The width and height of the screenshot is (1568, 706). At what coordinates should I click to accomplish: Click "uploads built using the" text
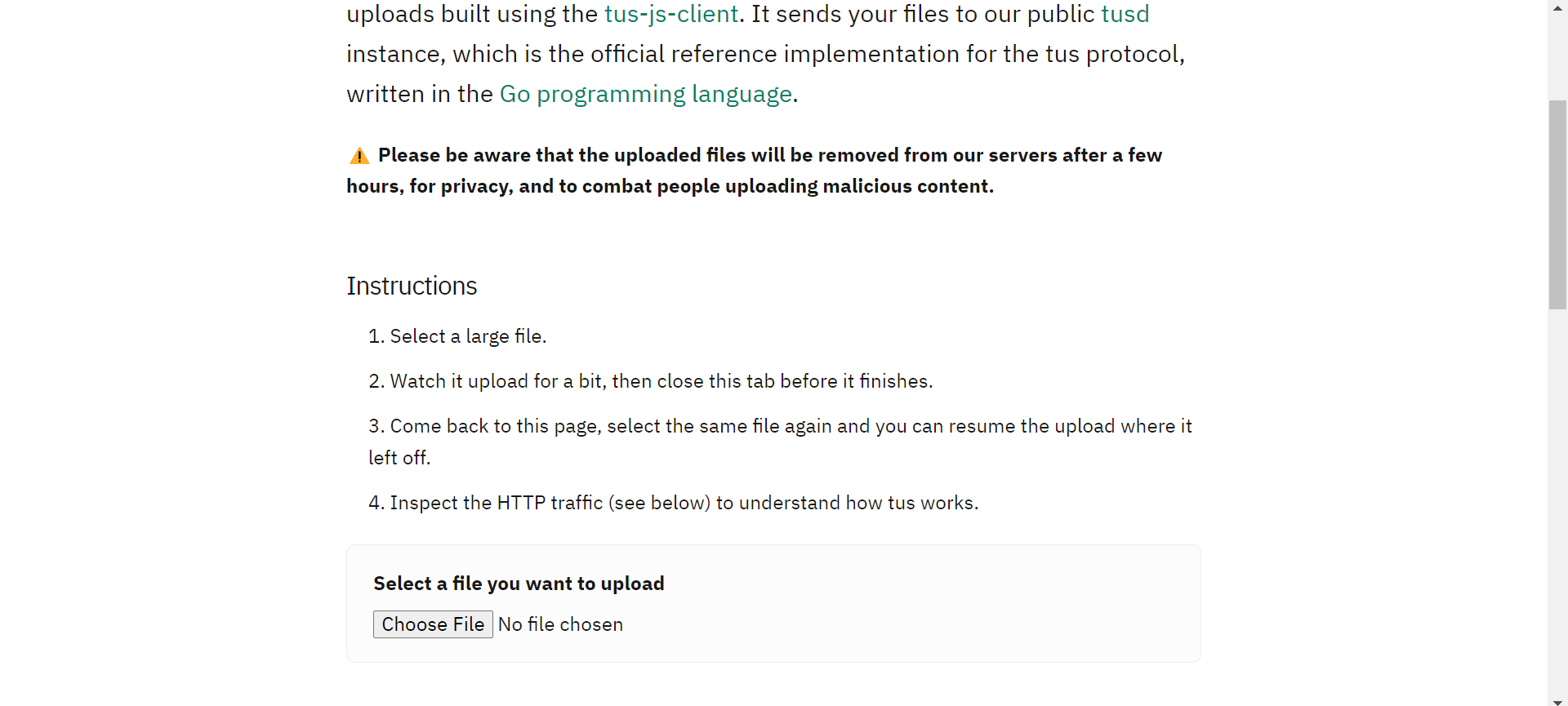[472, 15]
